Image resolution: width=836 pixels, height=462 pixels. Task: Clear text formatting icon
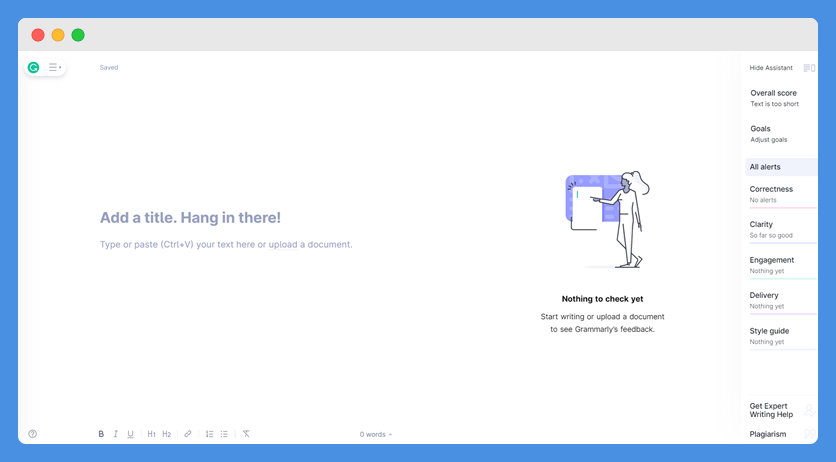(x=246, y=434)
